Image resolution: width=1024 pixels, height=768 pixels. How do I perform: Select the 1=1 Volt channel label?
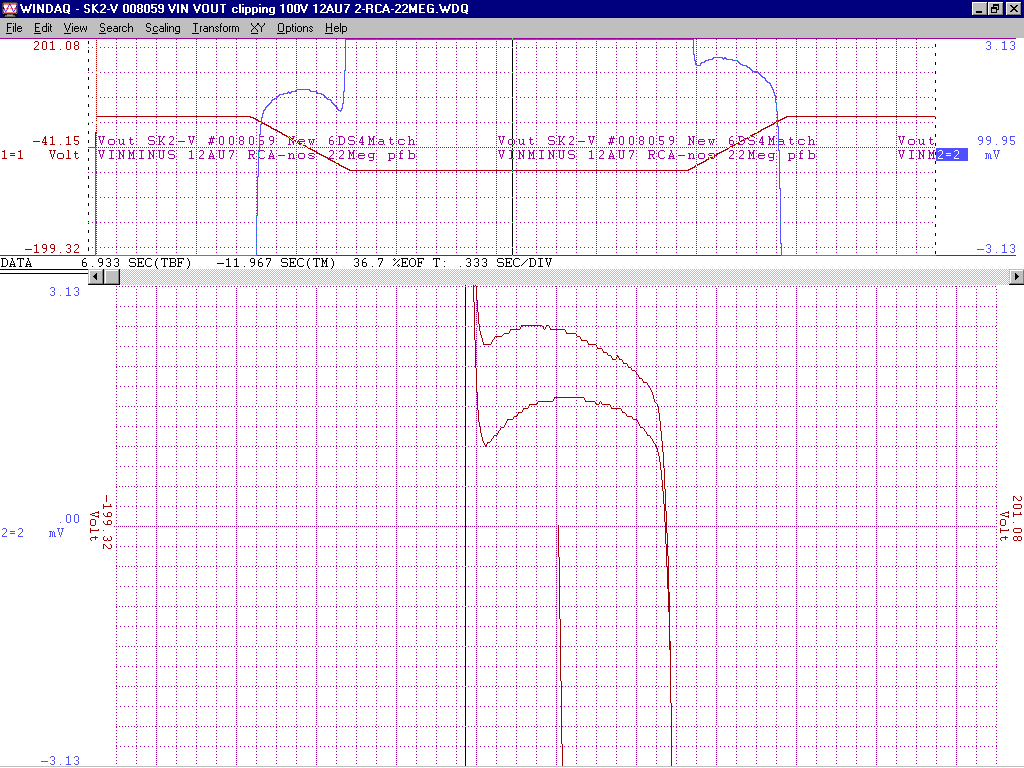40,155
